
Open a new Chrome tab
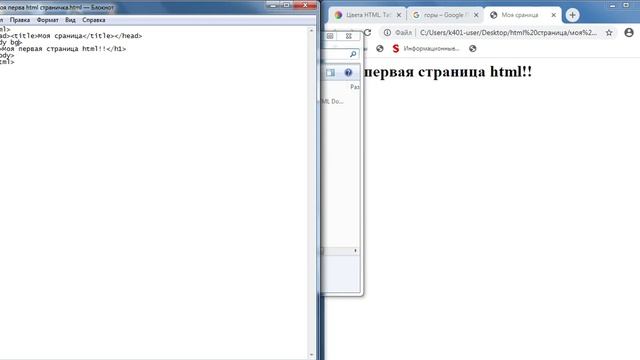572,15
